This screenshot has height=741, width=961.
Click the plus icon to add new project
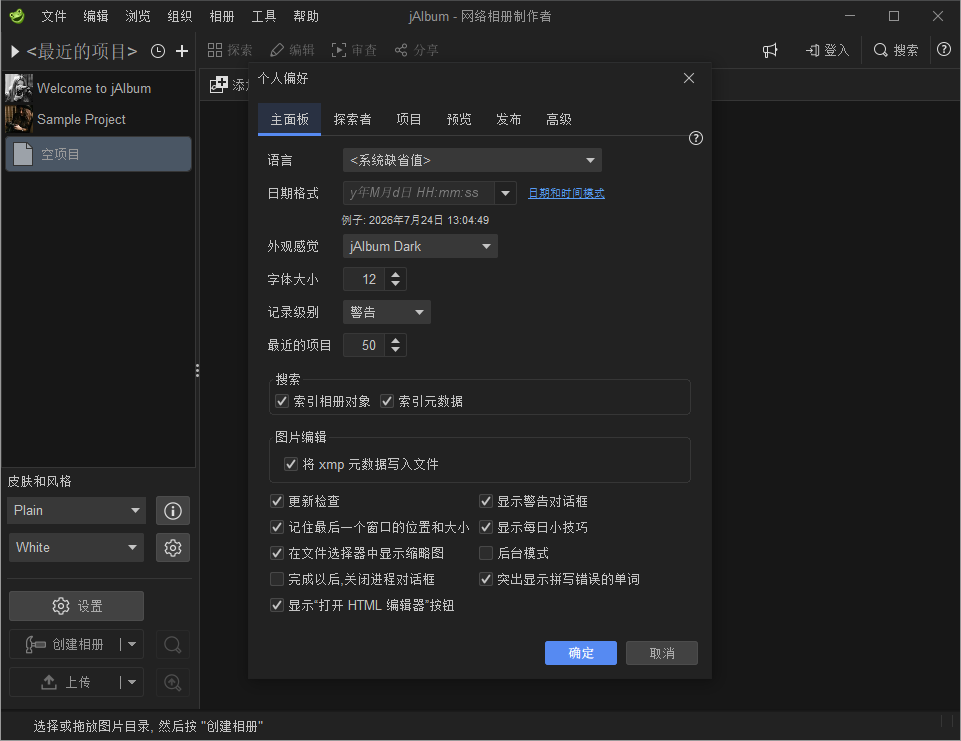182,51
